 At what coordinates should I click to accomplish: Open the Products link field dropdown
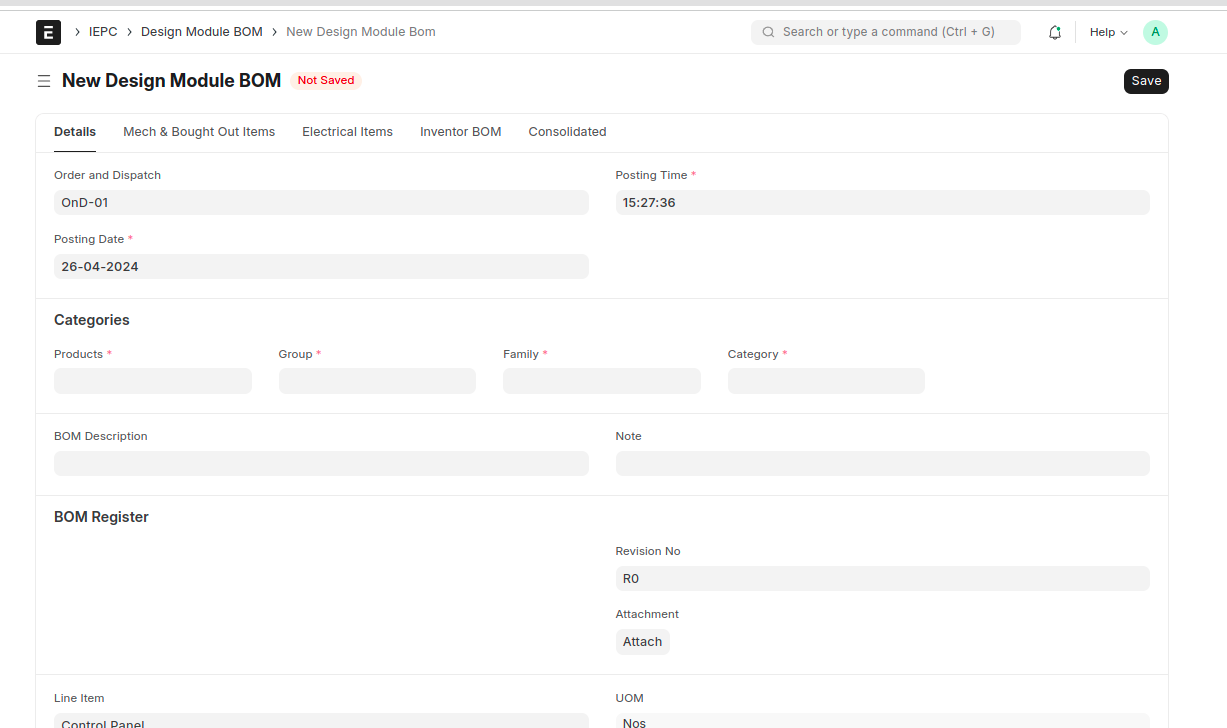click(x=152, y=381)
